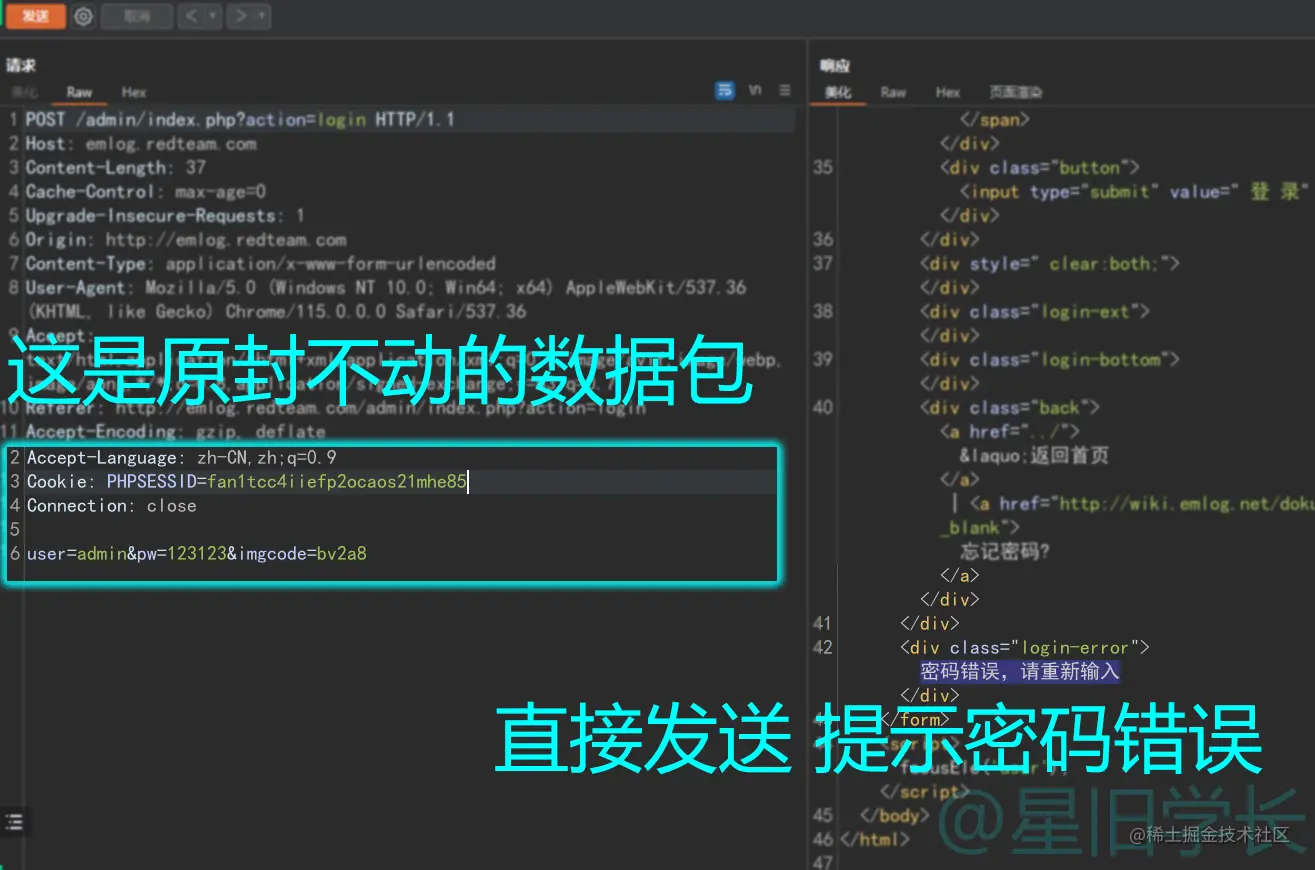Click the User-Agent: Mozilla/5.0 header line
1315x870 pixels.
tap(386, 288)
